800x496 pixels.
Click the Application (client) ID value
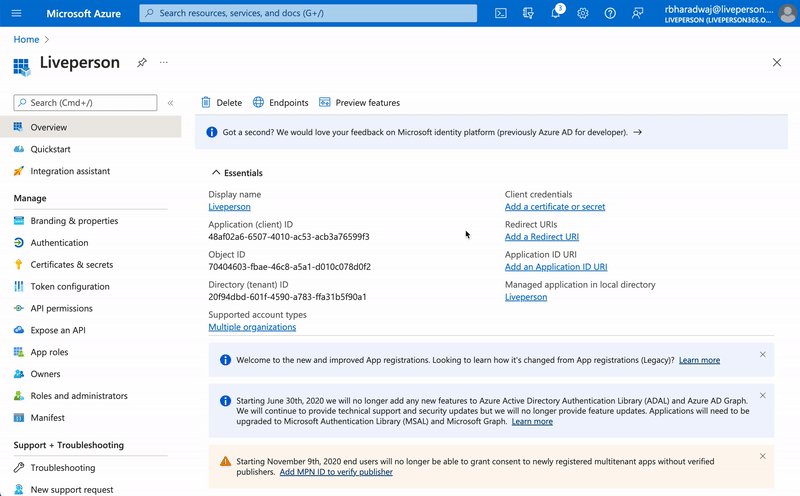(289, 237)
